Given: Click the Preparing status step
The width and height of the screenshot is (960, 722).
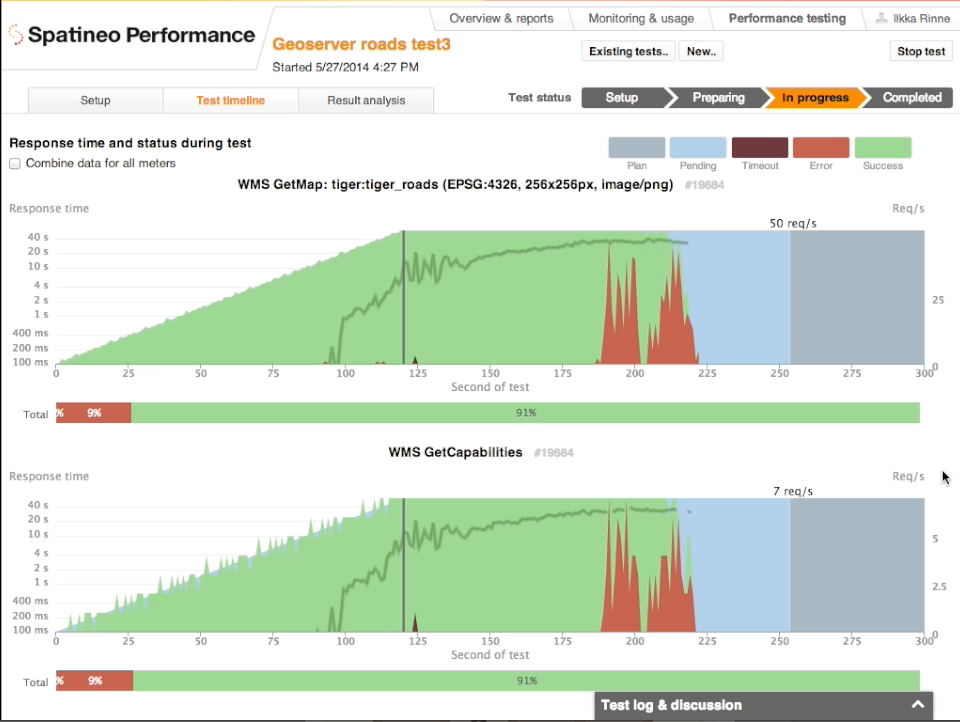Looking at the screenshot, I should click(718, 97).
